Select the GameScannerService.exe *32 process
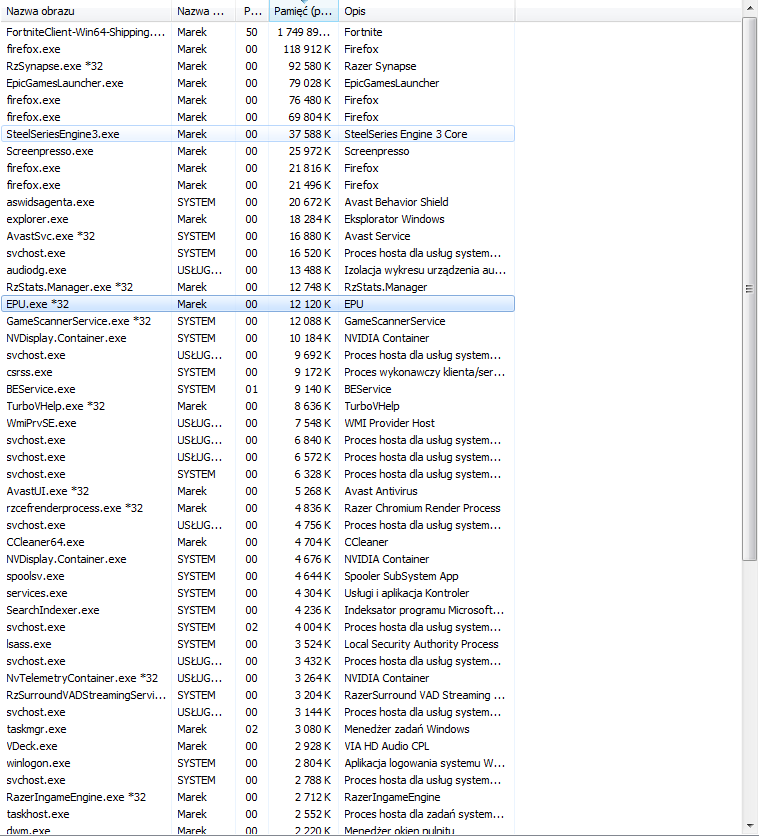Image resolution: width=759 pixels, height=838 pixels. tap(258, 321)
